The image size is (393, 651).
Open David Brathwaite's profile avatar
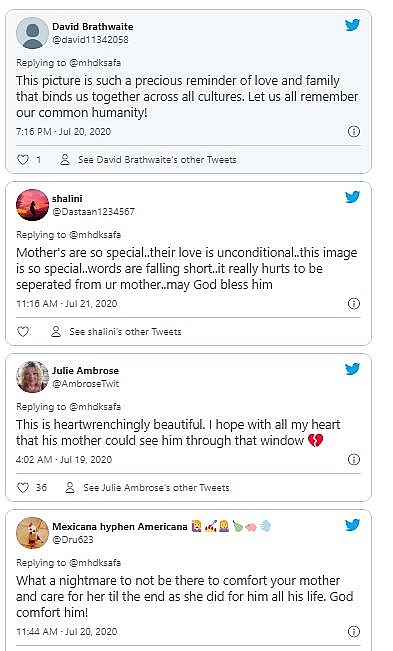pos(32,33)
